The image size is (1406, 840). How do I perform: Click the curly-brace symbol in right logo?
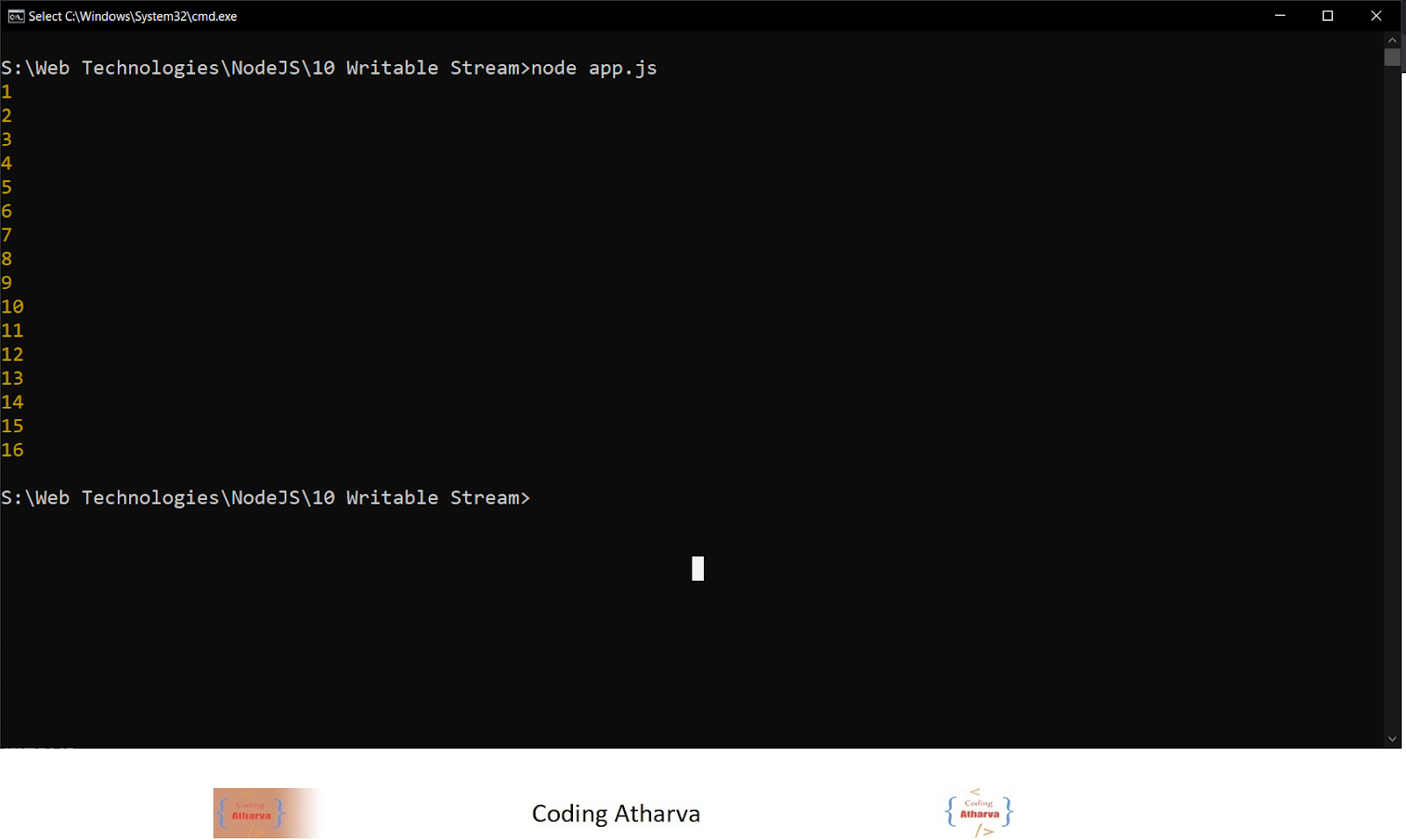click(949, 810)
